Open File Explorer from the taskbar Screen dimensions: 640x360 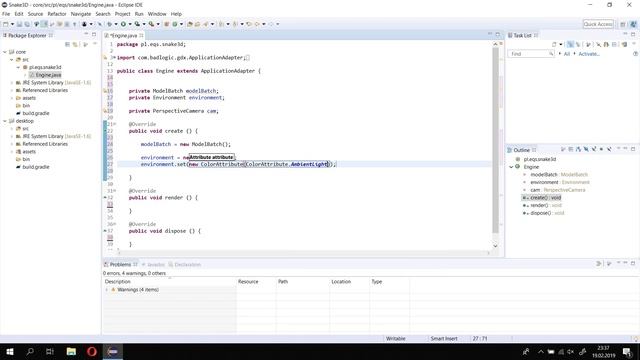[x=71, y=351]
